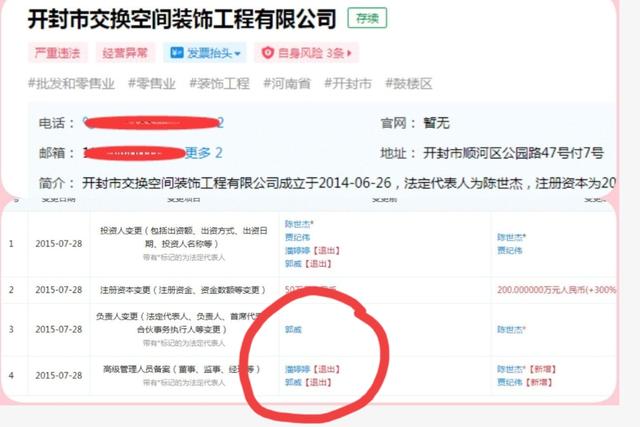Click the 官网 value 暂无

436,123
